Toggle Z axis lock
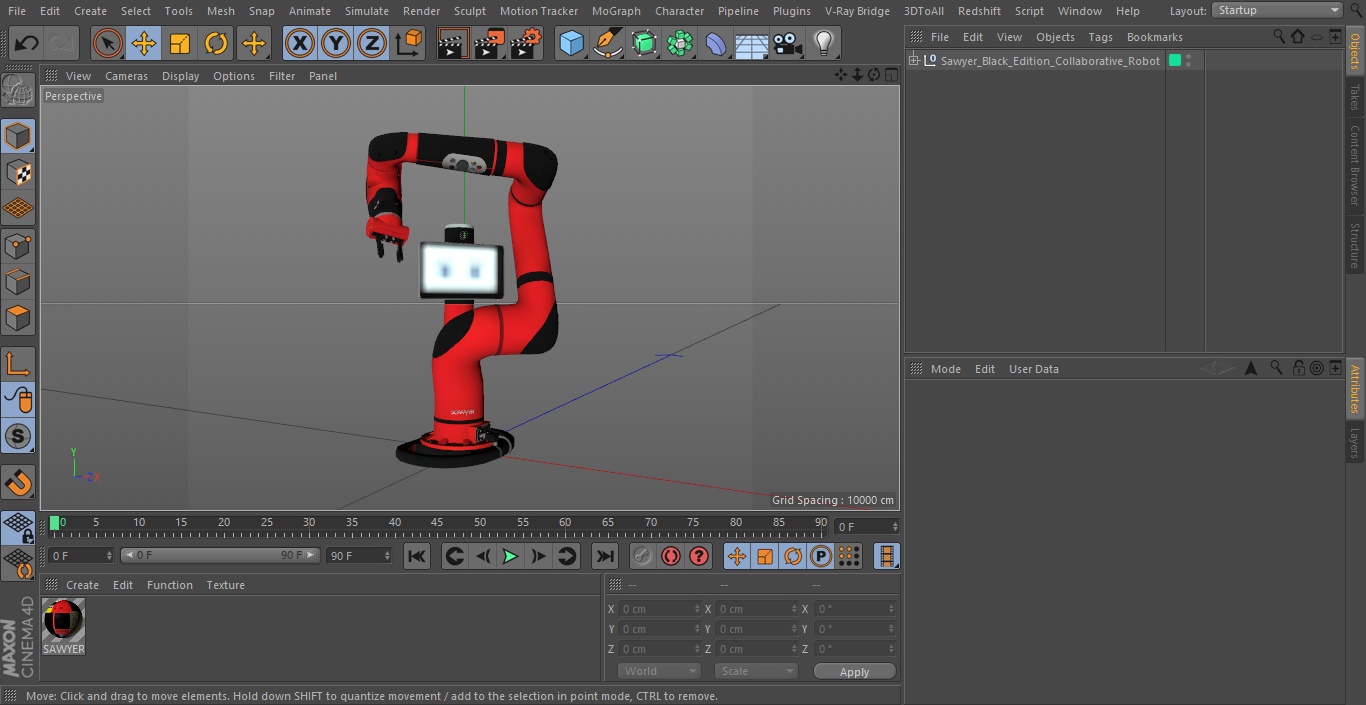Image resolution: width=1366 pixels, height=705 pixels. click(x=372, y=43)
